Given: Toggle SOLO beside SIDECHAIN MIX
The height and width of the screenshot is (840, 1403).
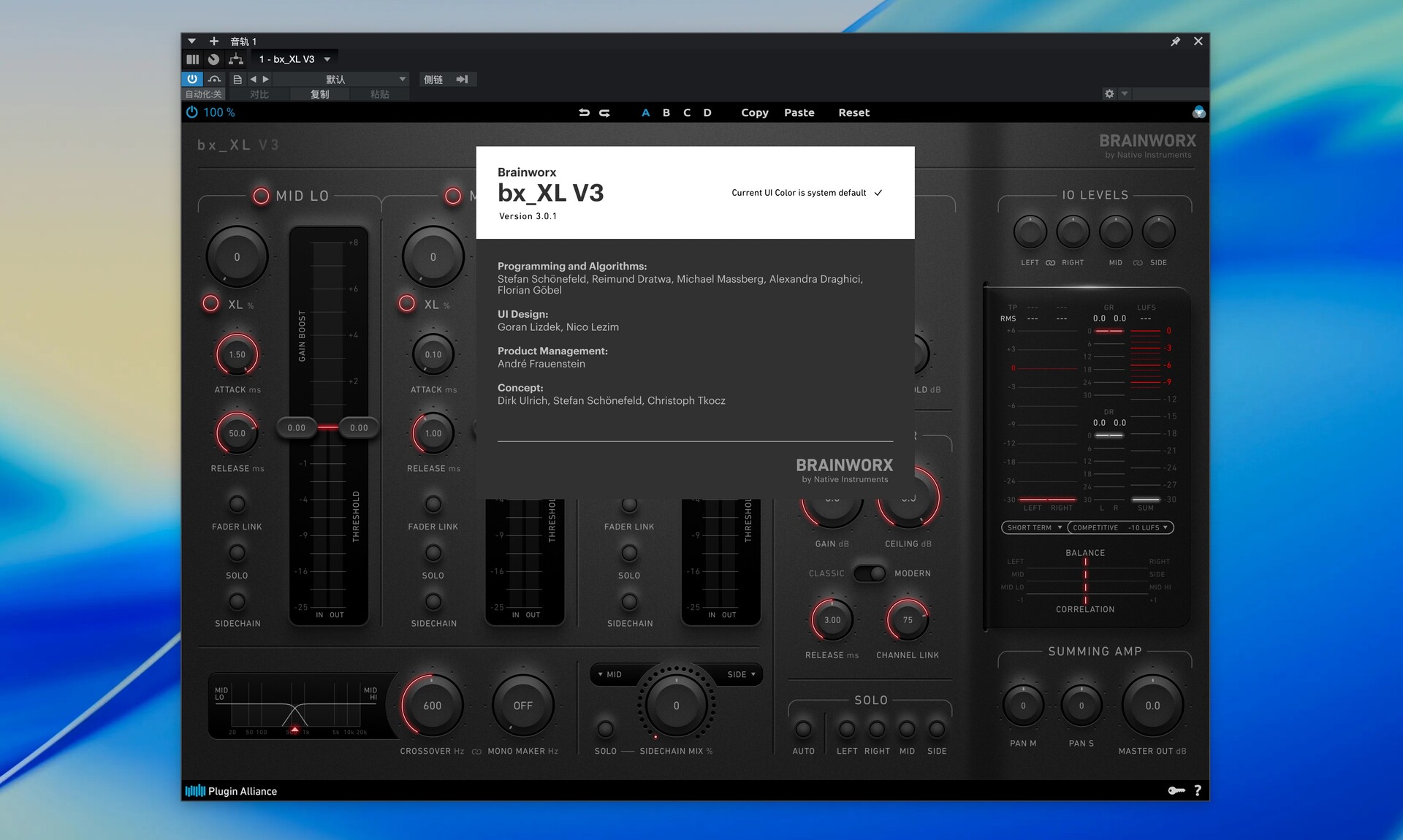Looking at the screenshot, I should pyautogui.click(x=605, y=729).
